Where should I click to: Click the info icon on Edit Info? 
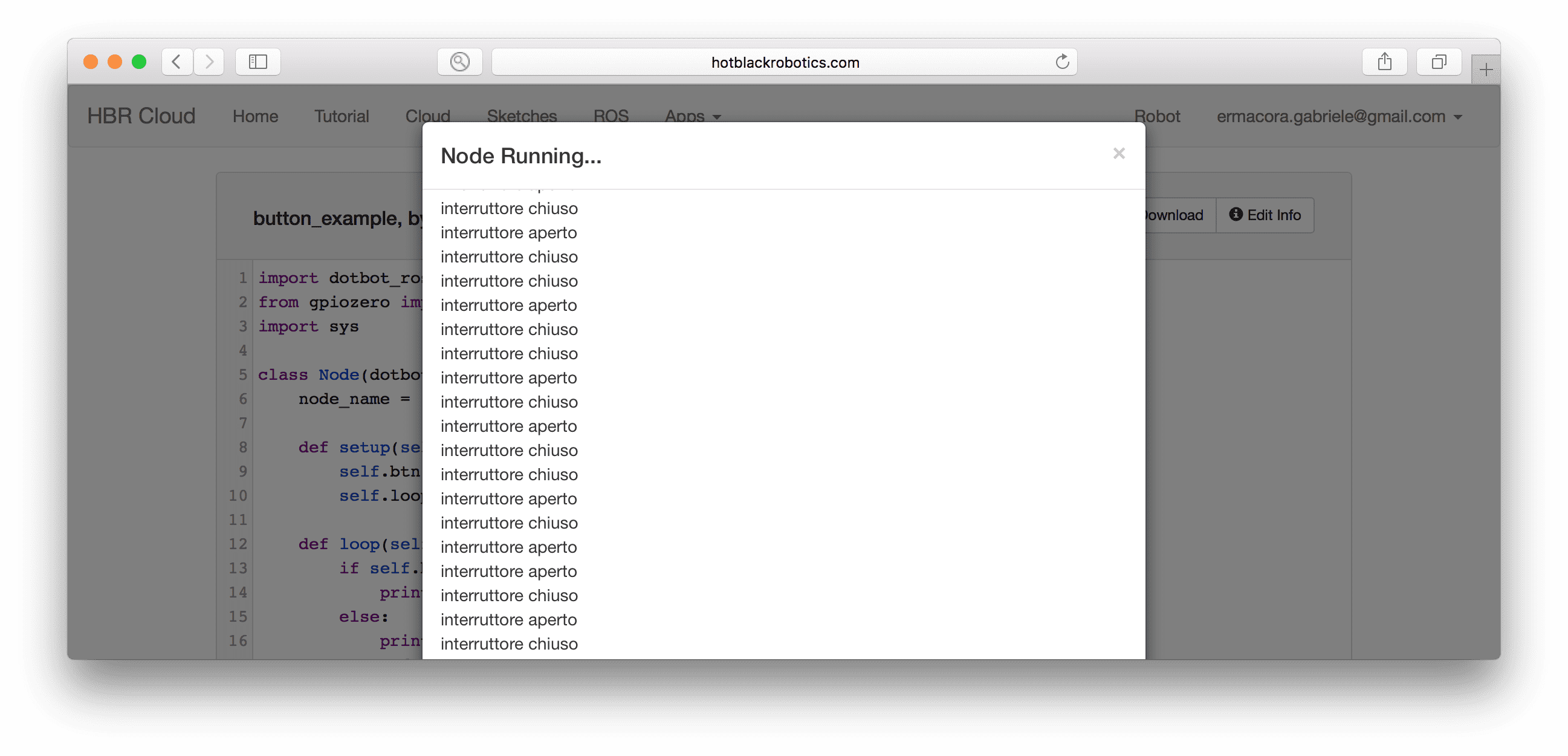[x=1235, y=215]
